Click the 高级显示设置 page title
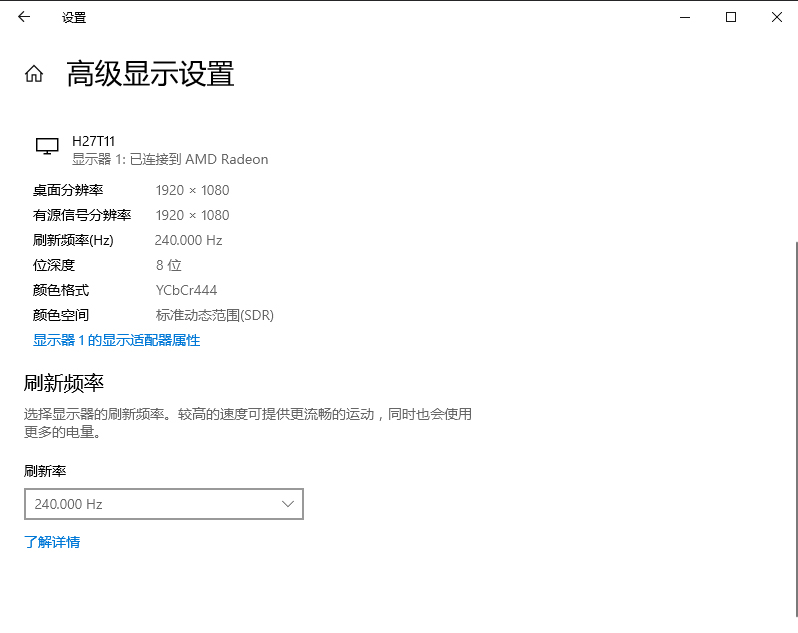Viewport: 798px width, 633px height. point(150,74)
